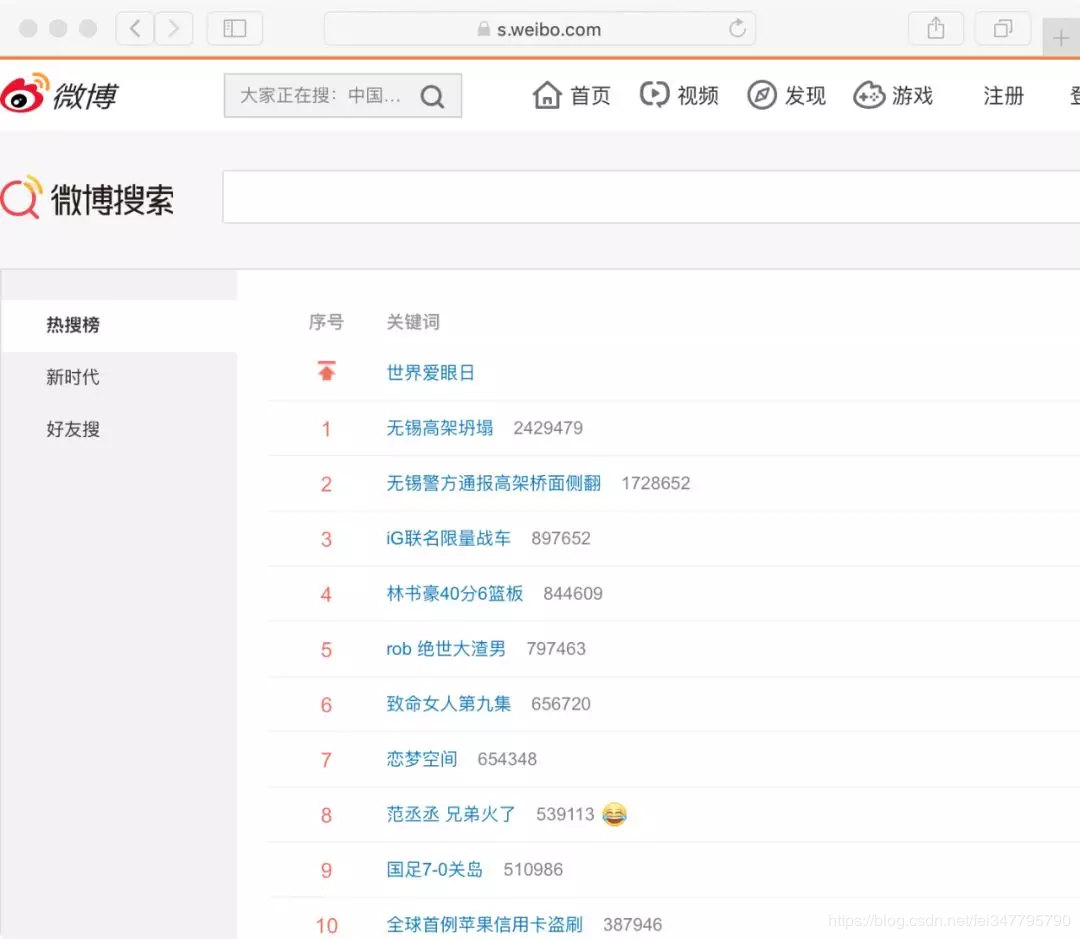1080x939 pixels.
Task: Focus the large 微博搜索 input field
Action: click(x=651, y=197)
